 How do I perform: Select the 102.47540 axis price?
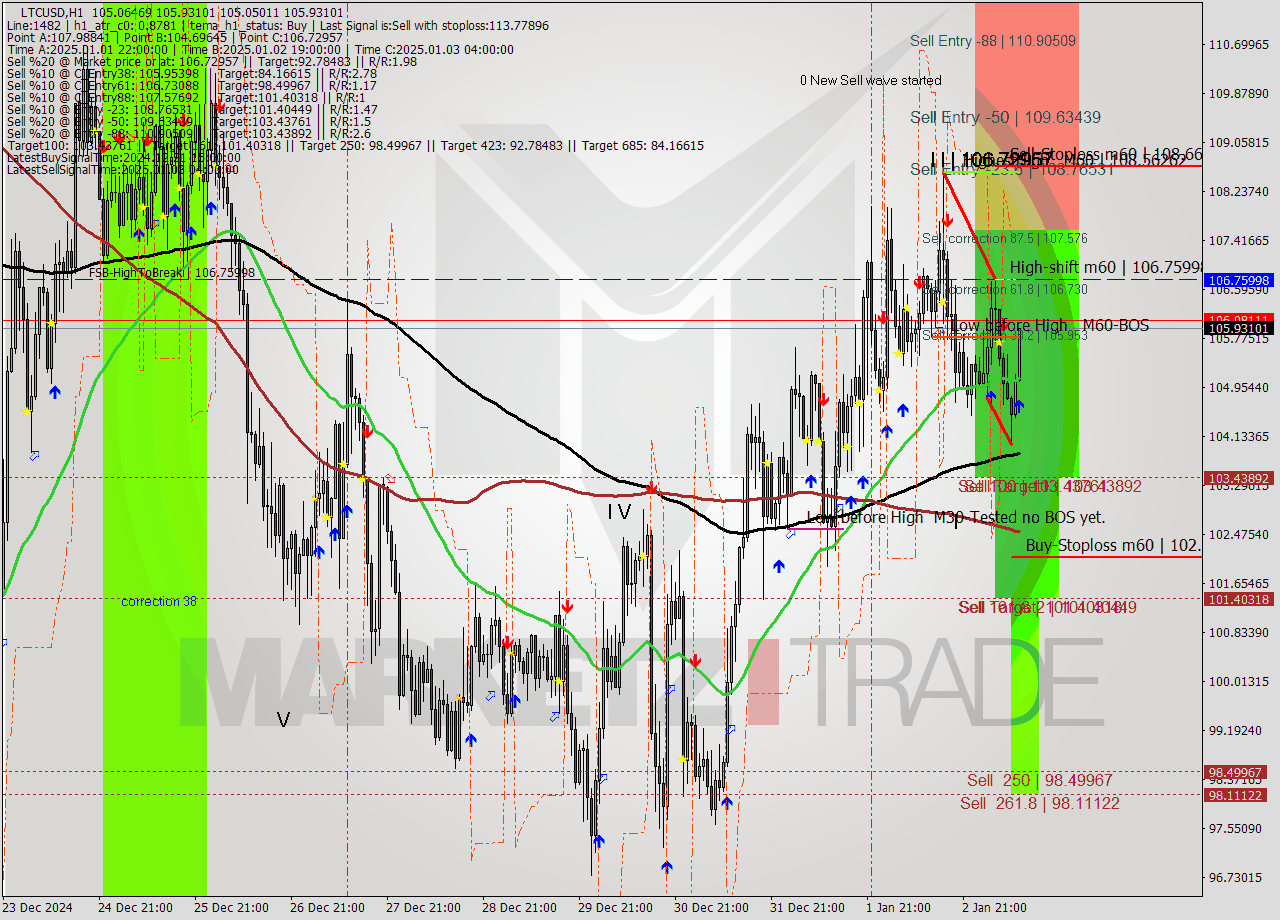point(1239,534)
